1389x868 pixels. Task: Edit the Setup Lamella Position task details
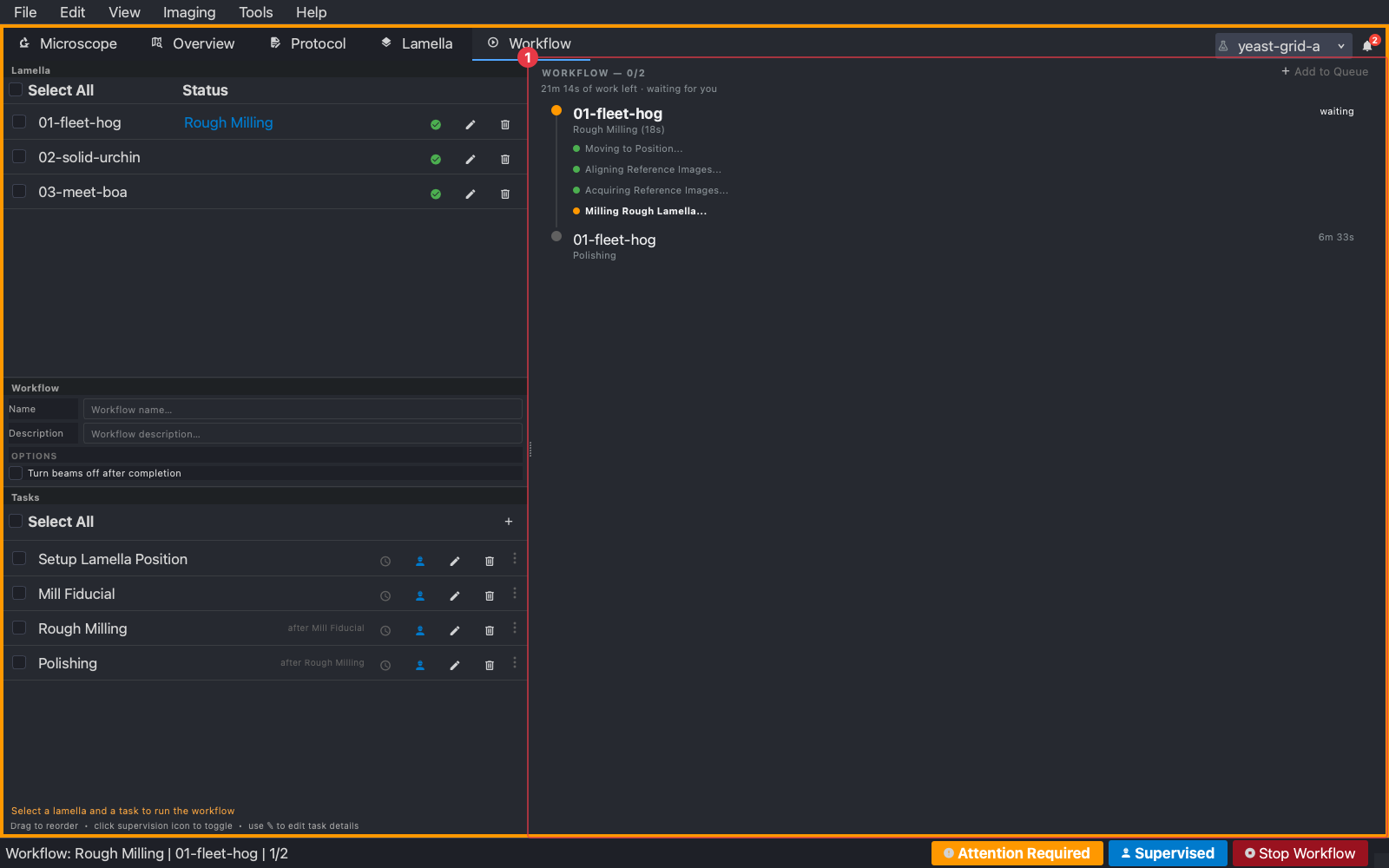(x=455, y=562)
